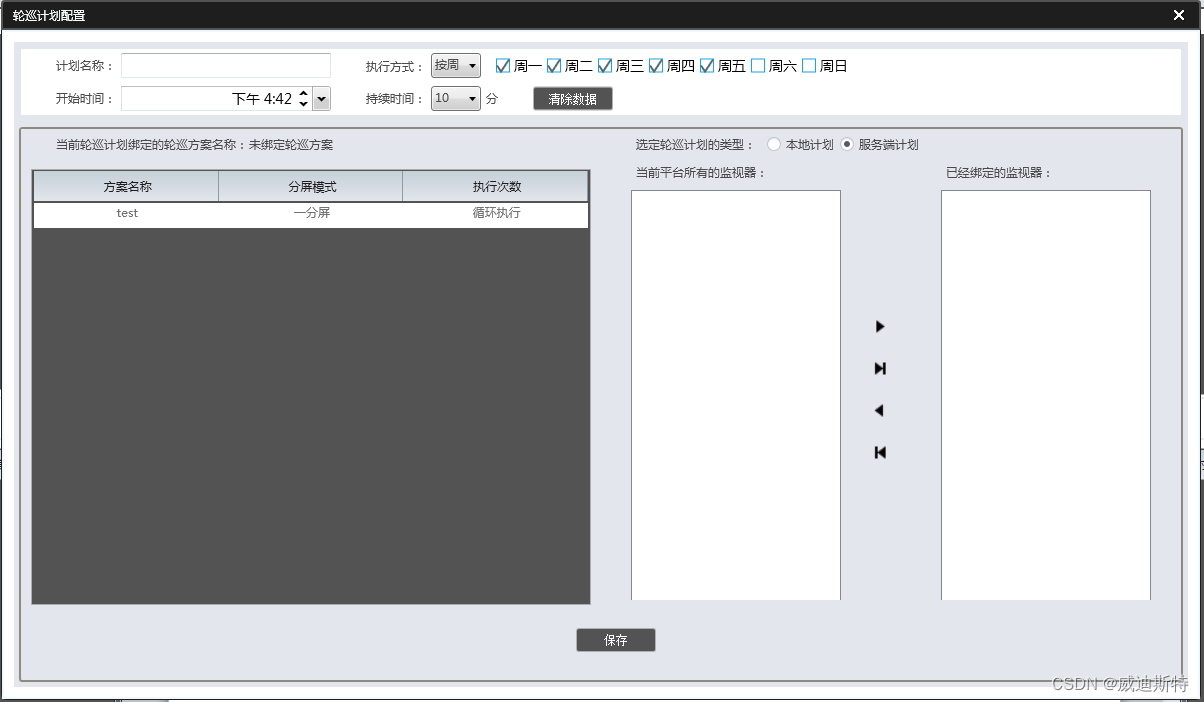Image resolution: width=1204 pixels, height=702 pixels.
Task: Select the 服务端计划 radio button
Action: tap(847, 145)
